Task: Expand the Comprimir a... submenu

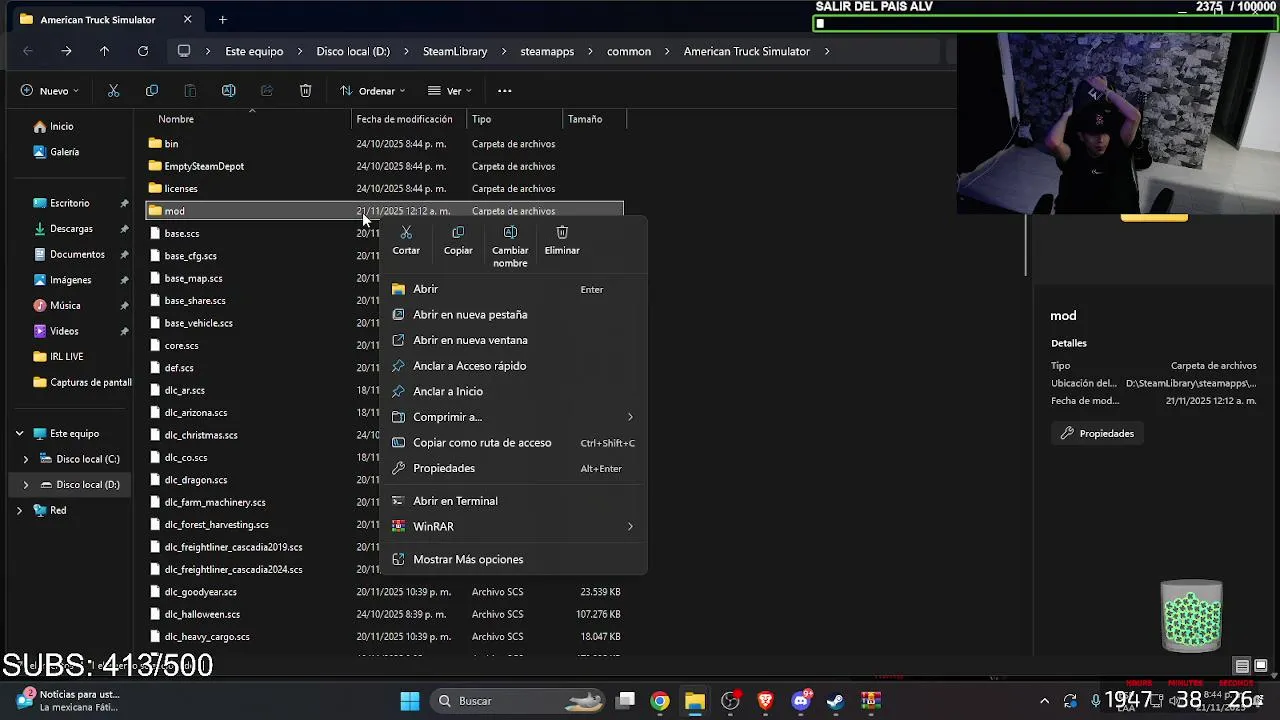Action: (512, 417)
